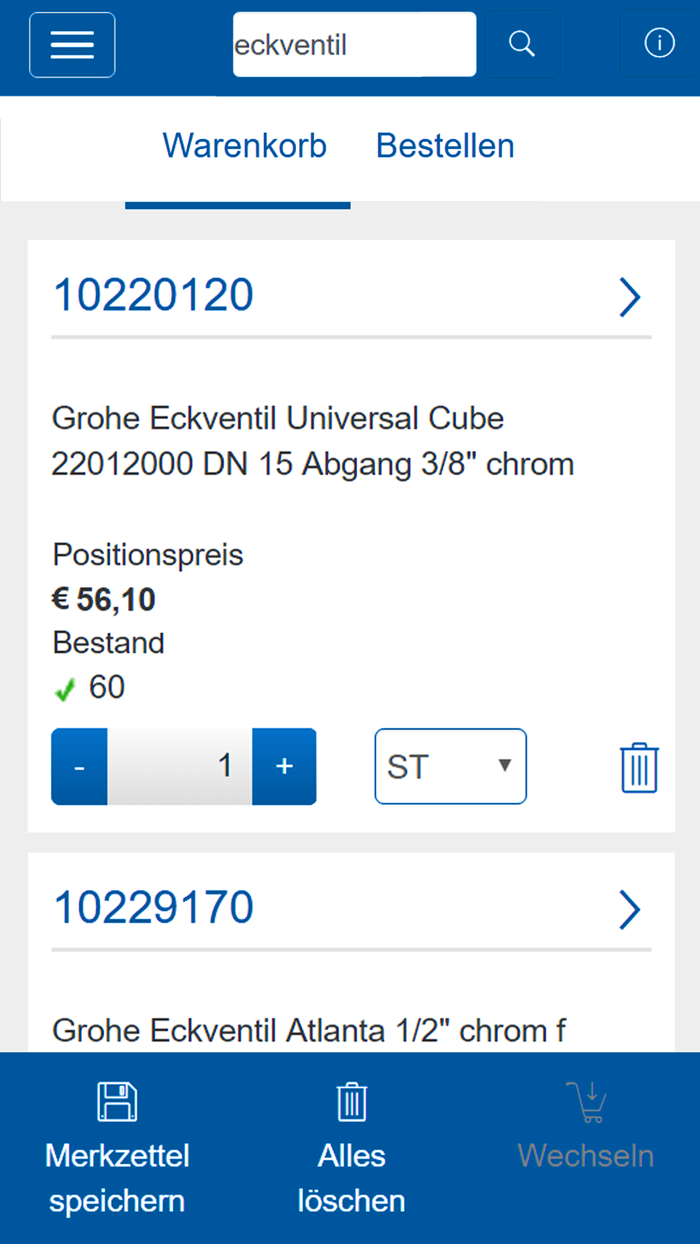Click the Merkzettel speichern floppy disk icon
The height and width of the screenshot is (1244, 700).
117,1102
